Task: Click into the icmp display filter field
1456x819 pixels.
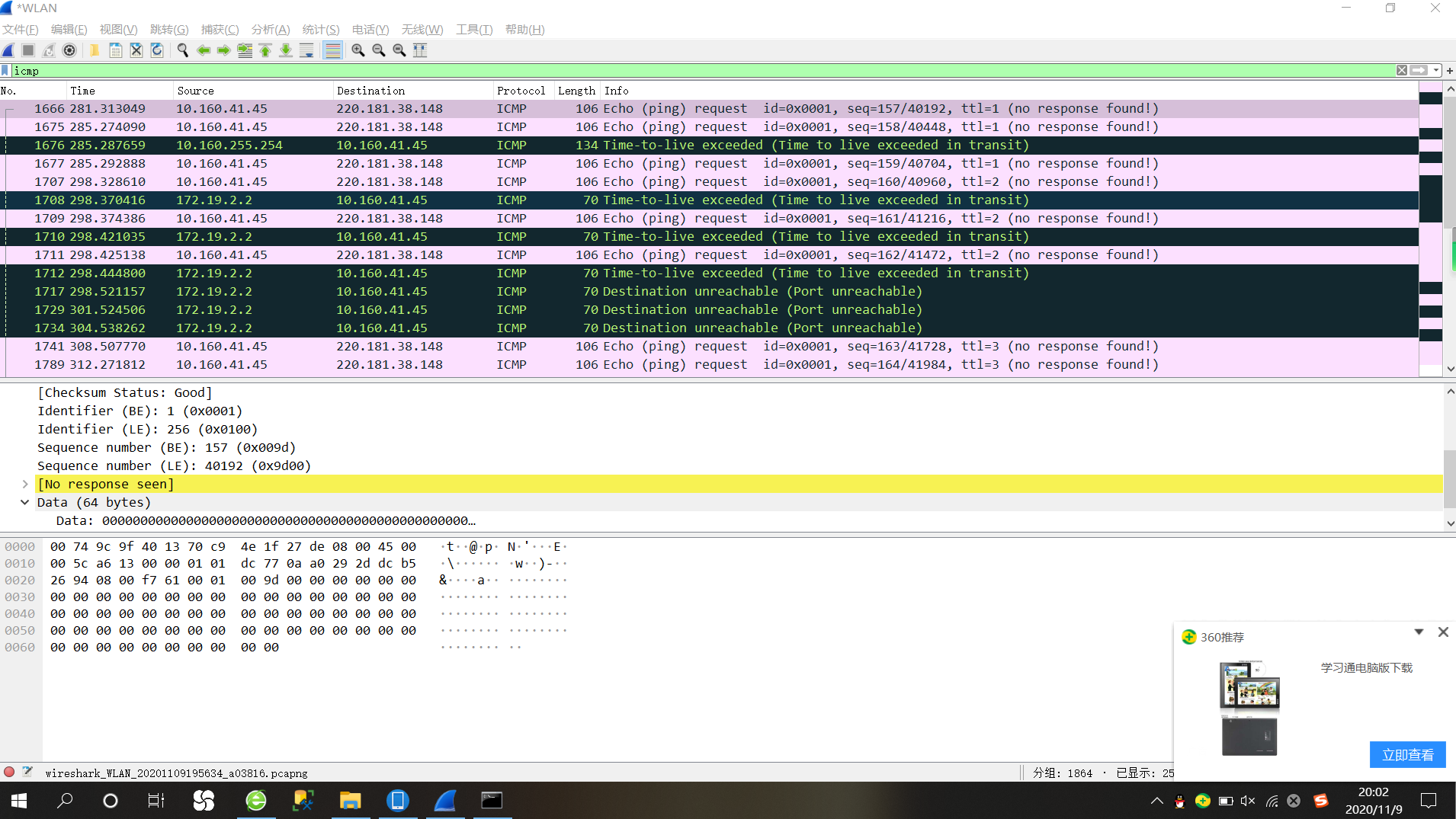Action: point(703,71)
